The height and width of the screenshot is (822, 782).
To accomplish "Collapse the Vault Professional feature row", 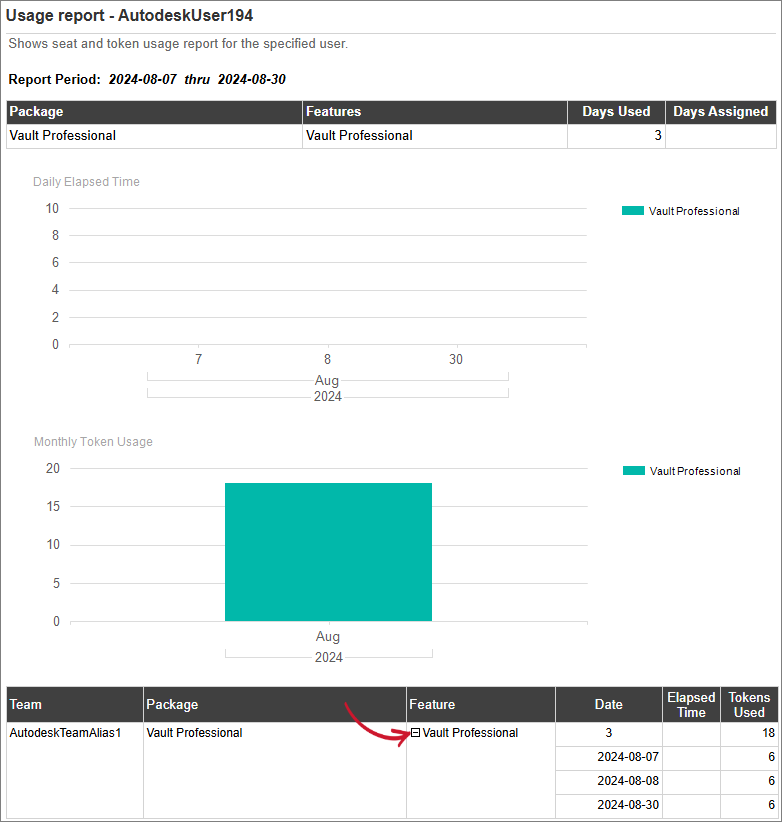I will point(416,732).
